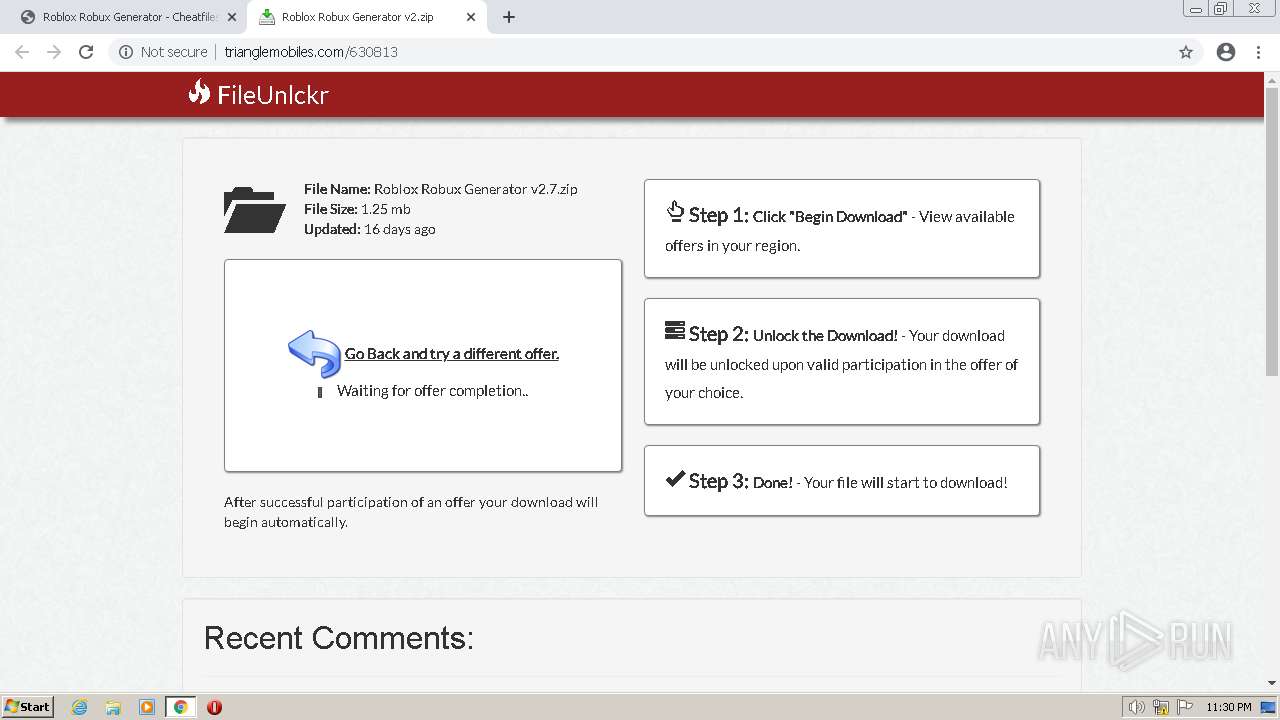Click the system tray clock 11:30 PM
This screenshot has height=720, width=1280.
point(1229,707)
